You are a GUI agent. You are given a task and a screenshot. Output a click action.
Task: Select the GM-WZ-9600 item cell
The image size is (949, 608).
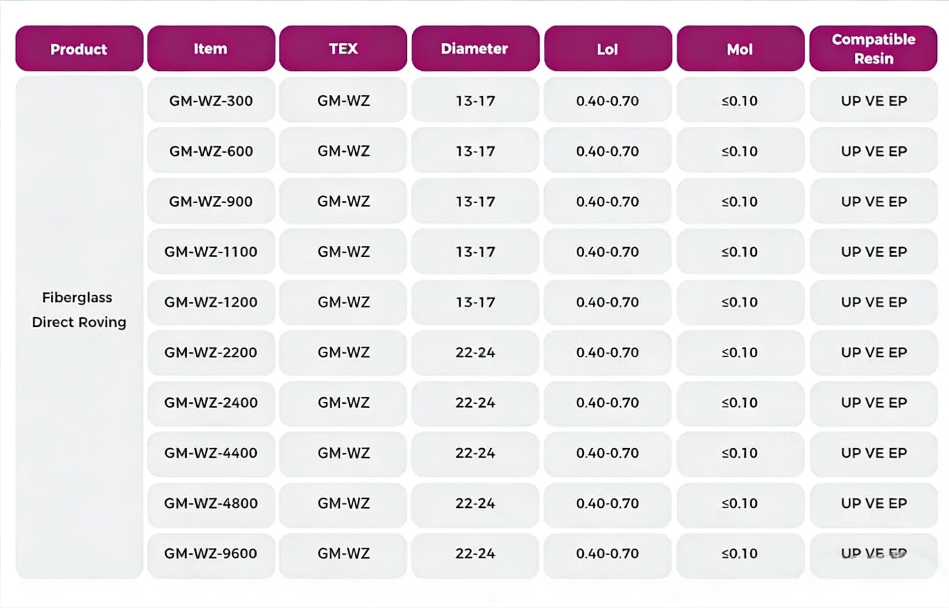211,553
